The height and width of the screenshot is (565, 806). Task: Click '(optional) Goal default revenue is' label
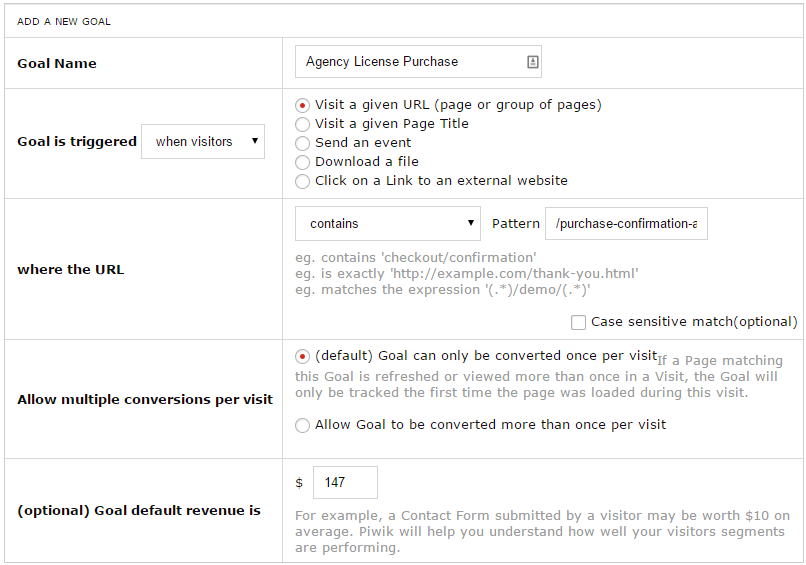(x=139, y=511)
